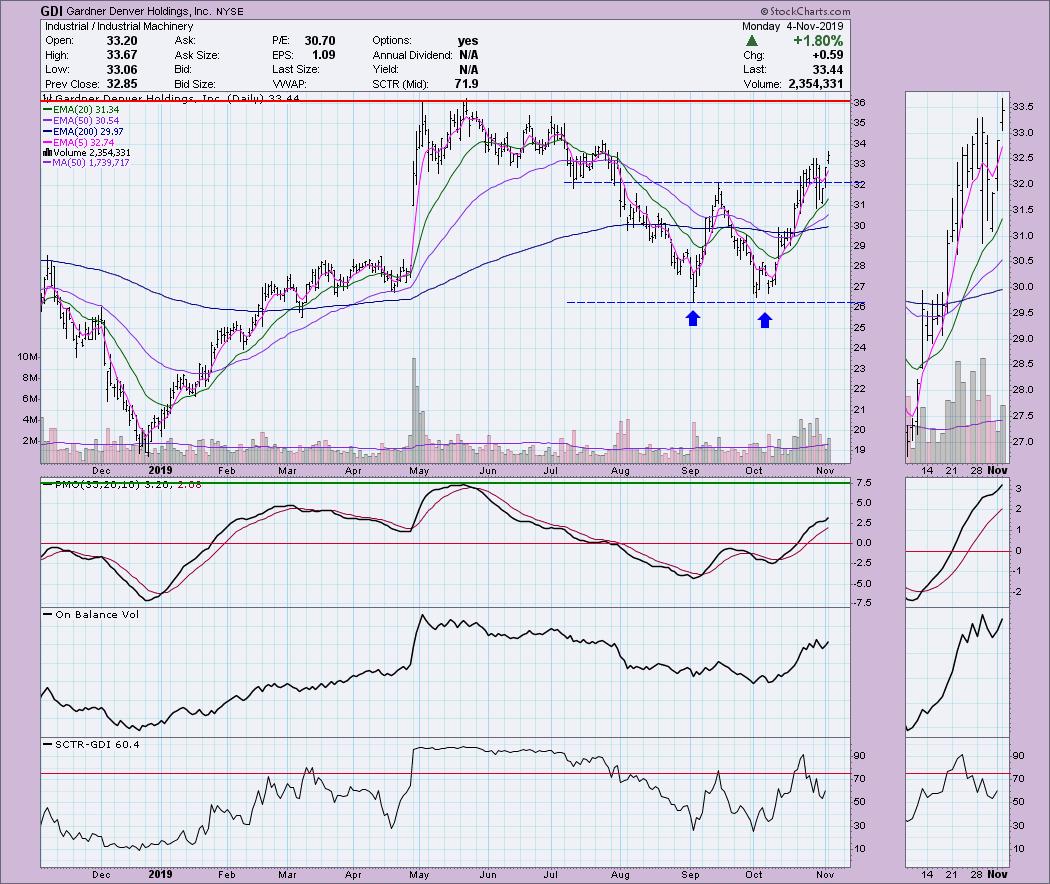Image resolution: width=1050 pixels, height=884 pixels.
Task: Select the percent change +1.80%
Action: [x=818, y=41]
